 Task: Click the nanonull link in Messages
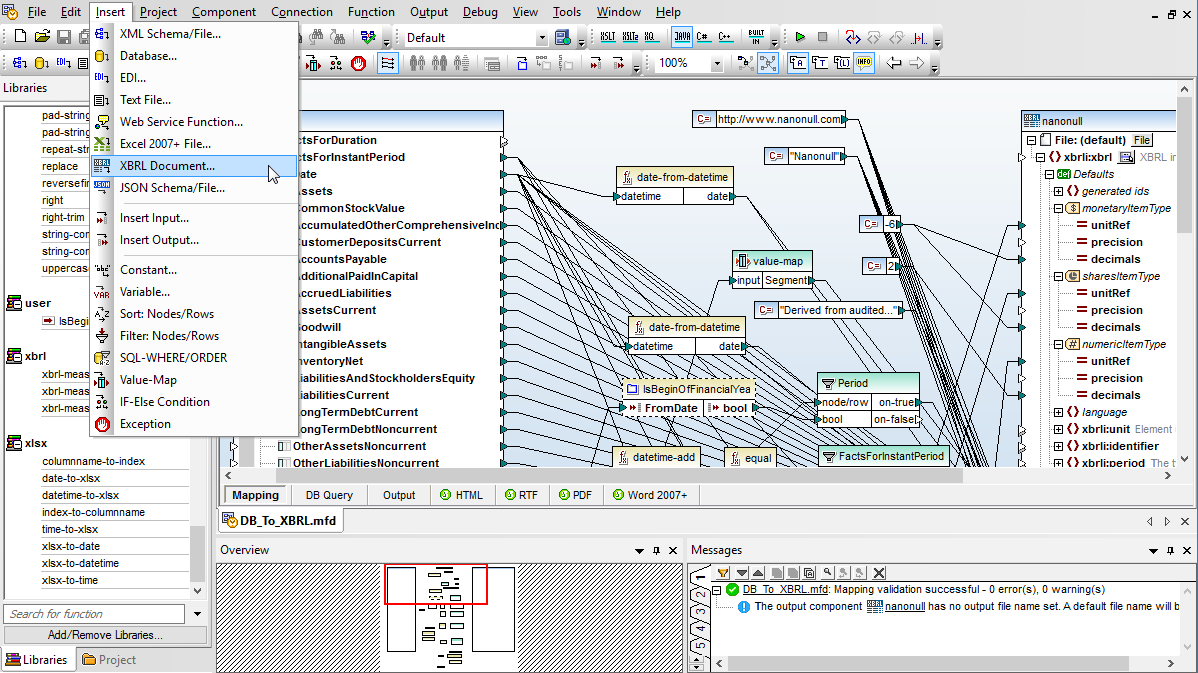(905, 607)
